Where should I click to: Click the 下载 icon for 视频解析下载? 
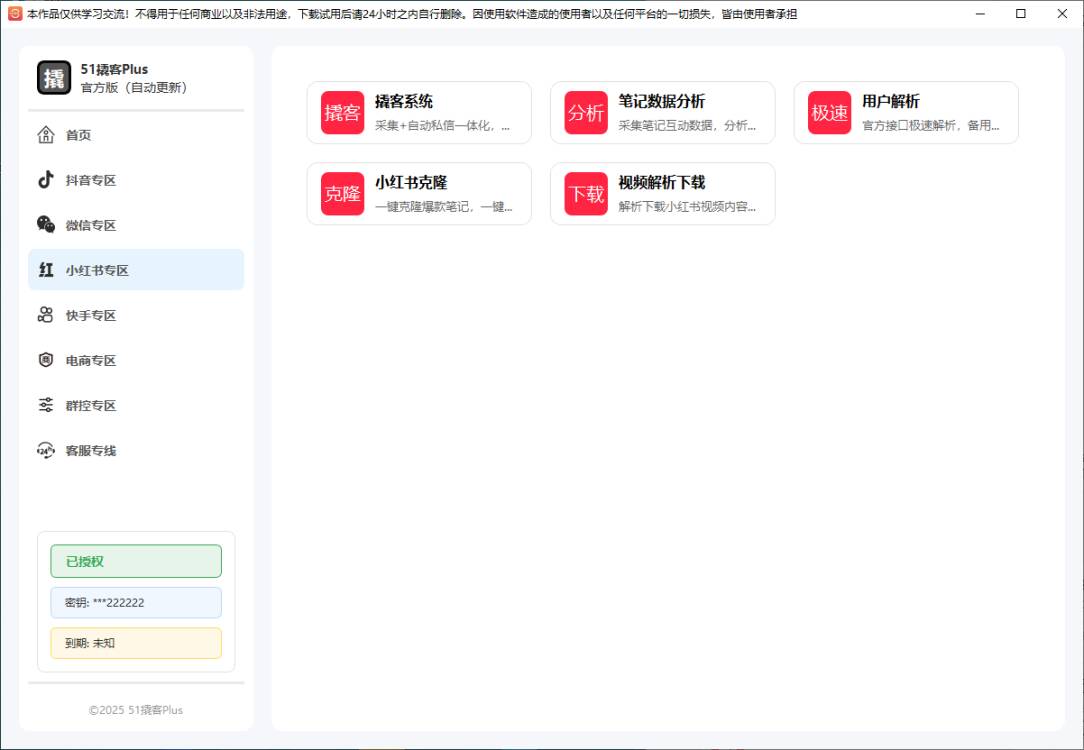(586, 193)
